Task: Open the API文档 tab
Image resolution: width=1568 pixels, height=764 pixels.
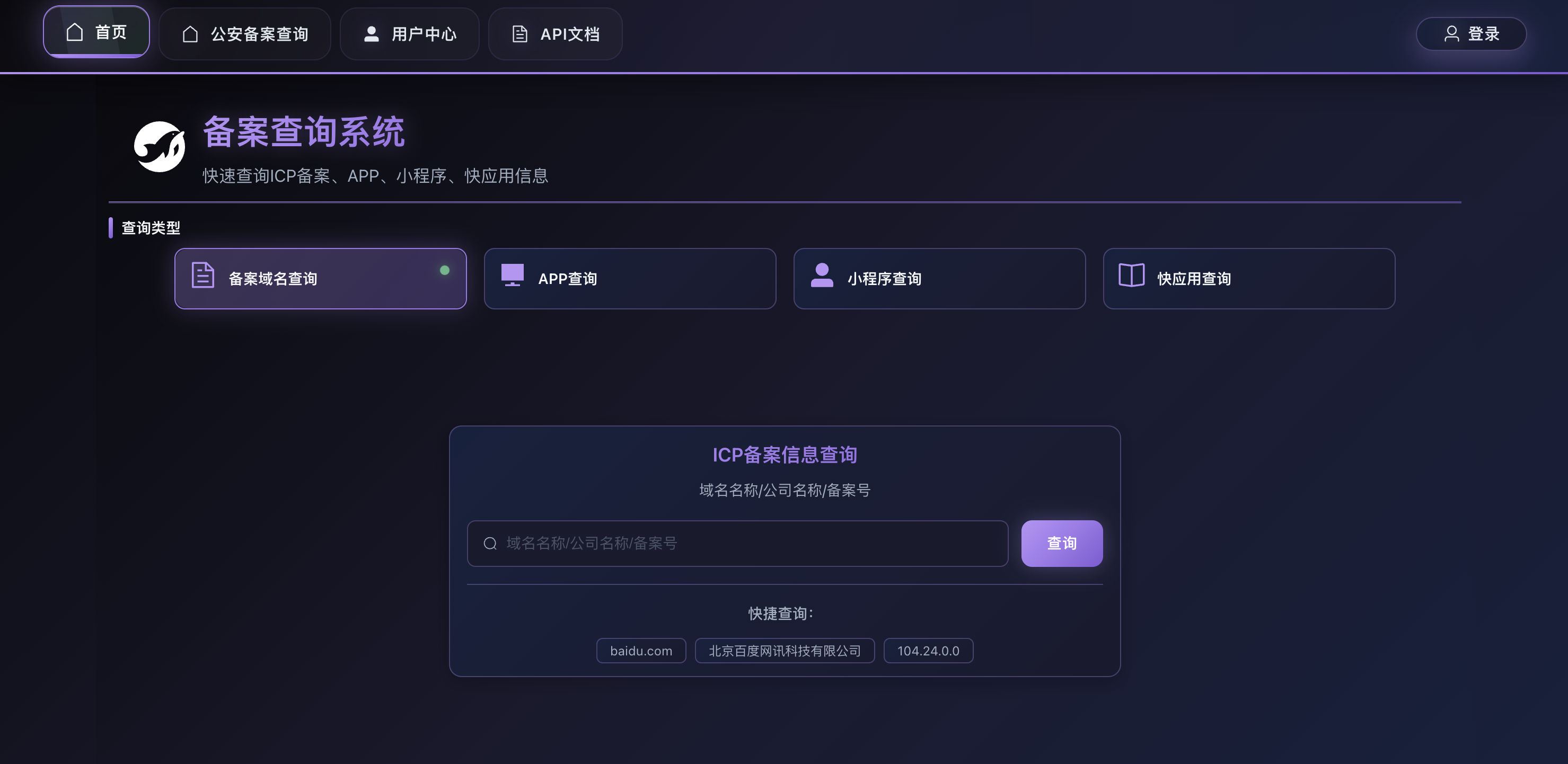Action: (555, 34)
